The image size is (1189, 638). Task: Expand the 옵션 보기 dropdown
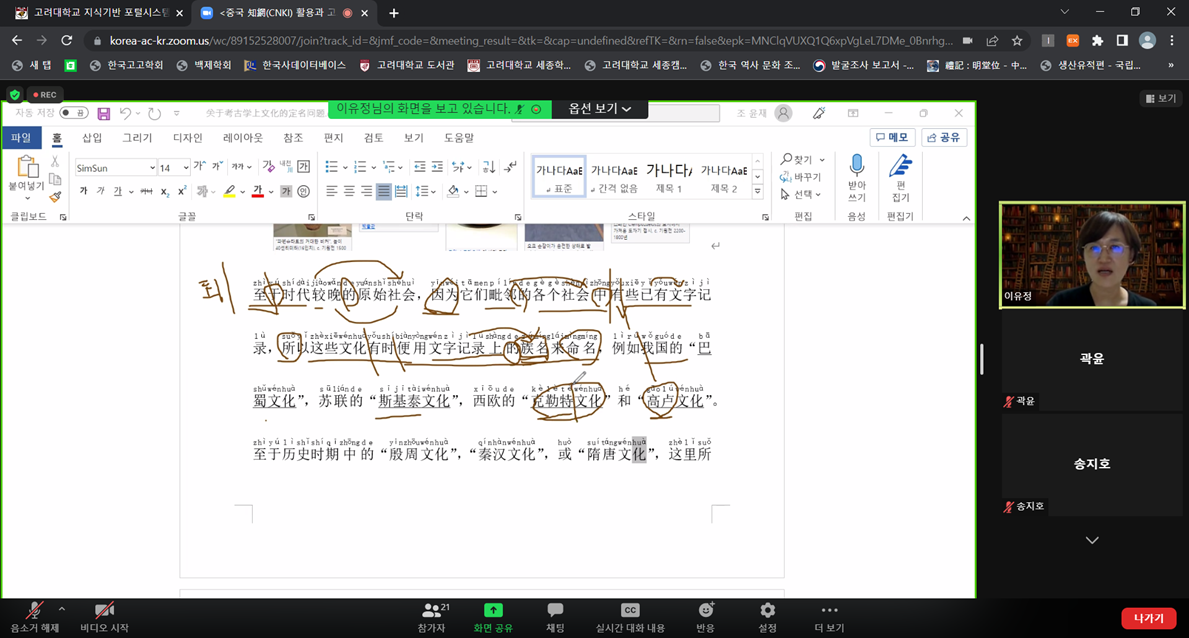[600, 109]
